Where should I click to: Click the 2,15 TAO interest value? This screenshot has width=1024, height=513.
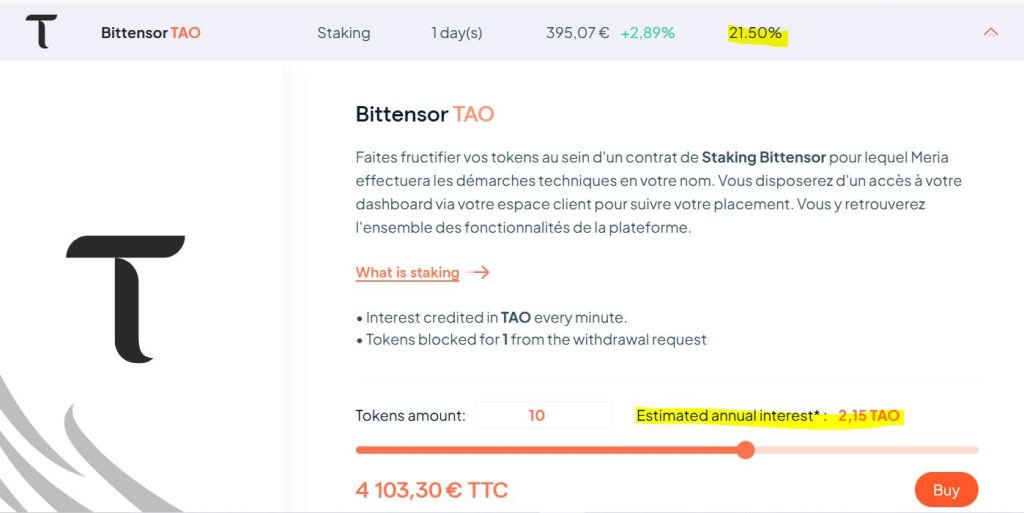pyautogui.click(x=869, y=415)
